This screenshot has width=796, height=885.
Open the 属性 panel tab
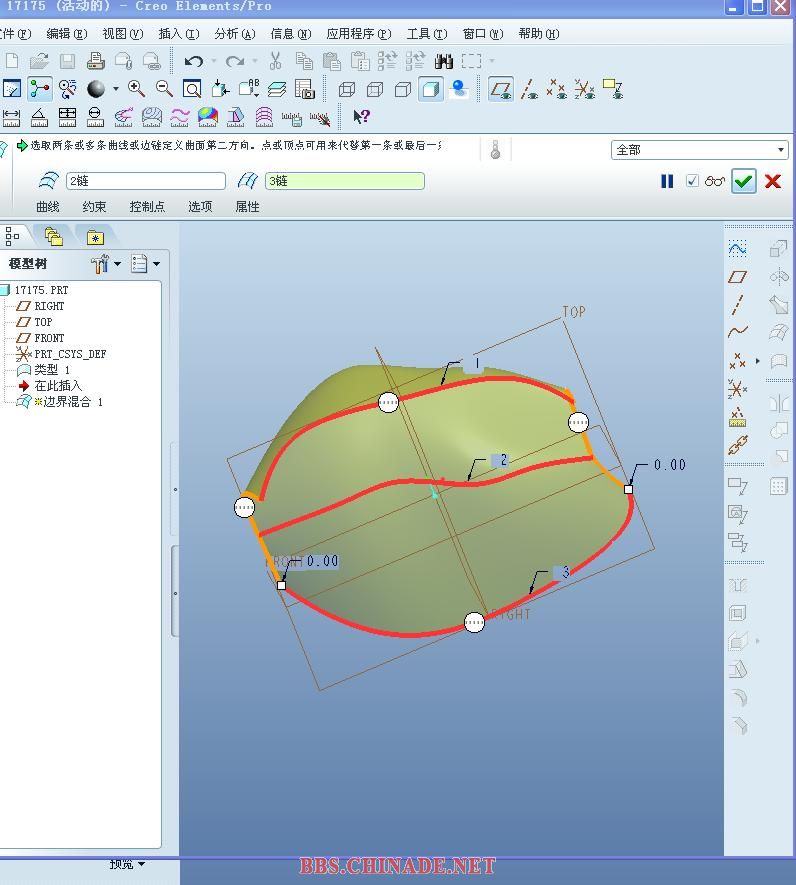coord(247,207)
